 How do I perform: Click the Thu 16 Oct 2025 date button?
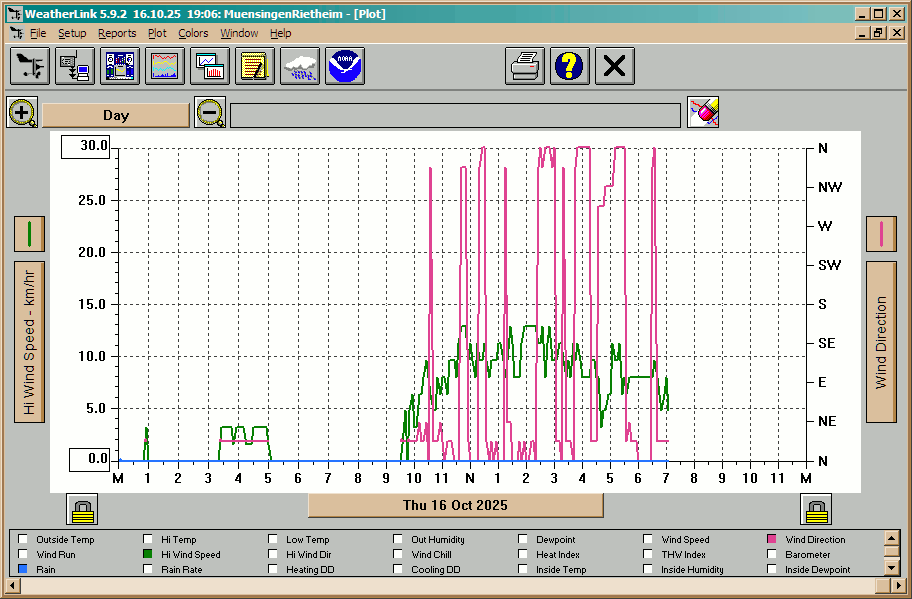click(455, 505)
